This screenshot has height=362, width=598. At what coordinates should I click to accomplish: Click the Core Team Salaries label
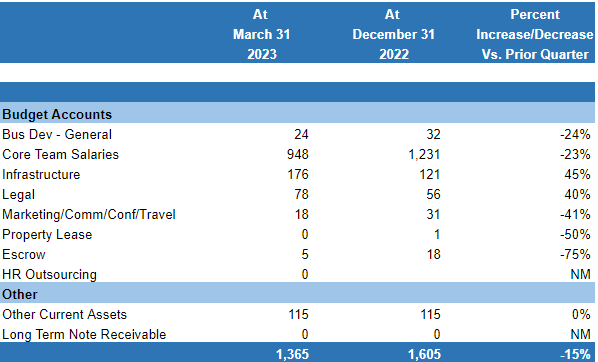[x=60, y=154]
